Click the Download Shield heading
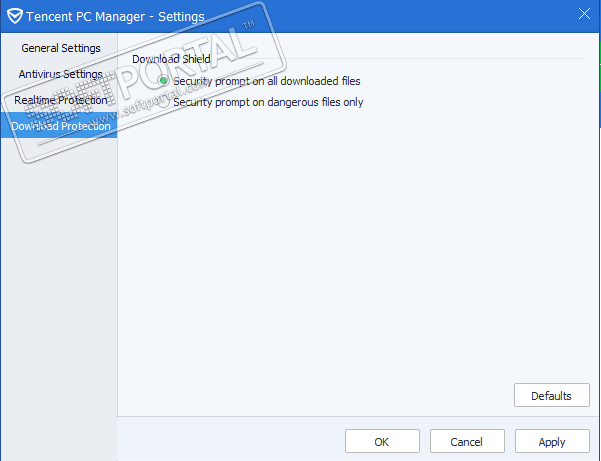The image size is (601, 461). (171, 59)
